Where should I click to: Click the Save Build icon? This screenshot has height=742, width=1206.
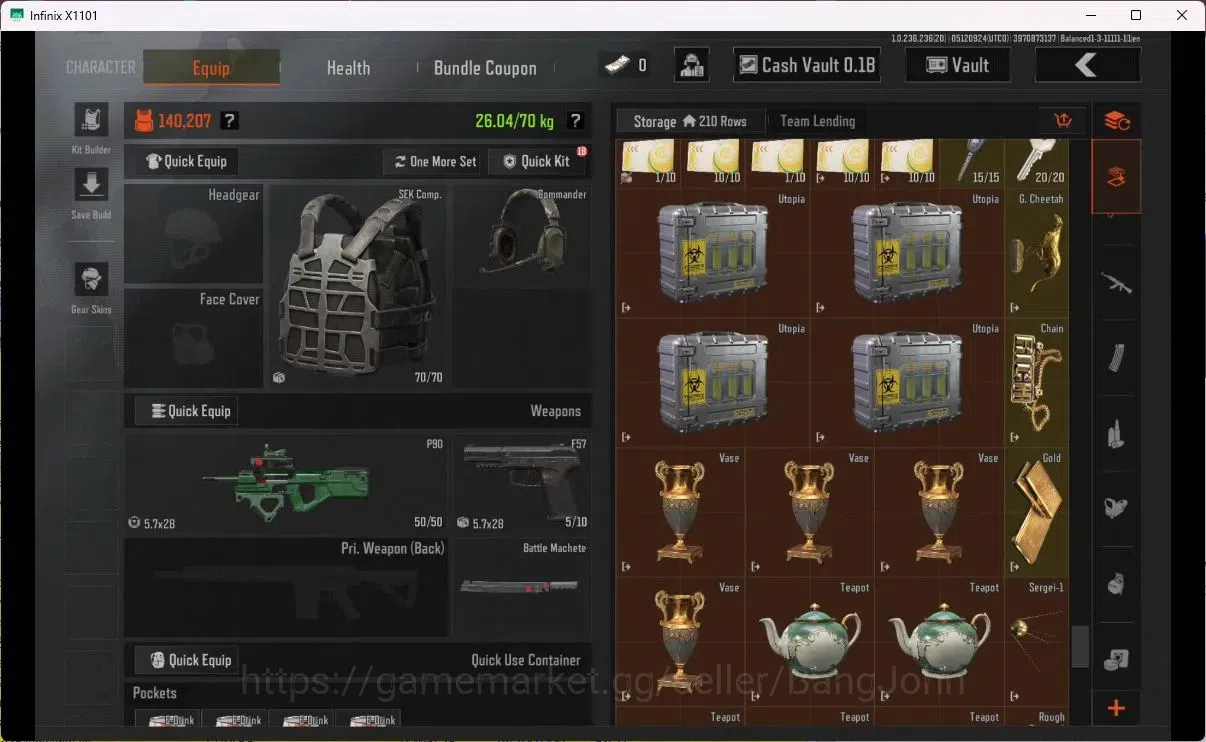91,184
